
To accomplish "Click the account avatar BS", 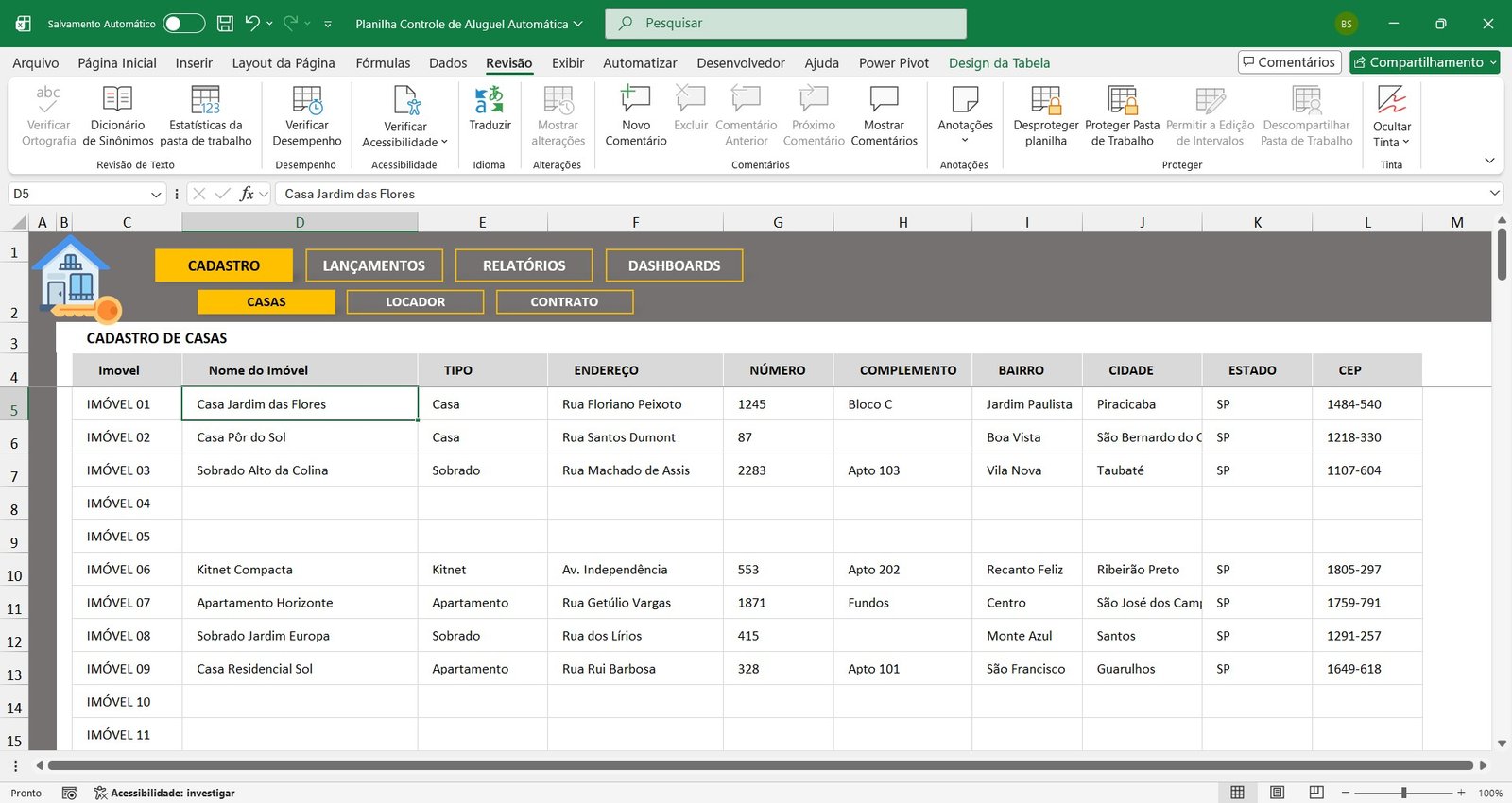I will click(1347, 24).
